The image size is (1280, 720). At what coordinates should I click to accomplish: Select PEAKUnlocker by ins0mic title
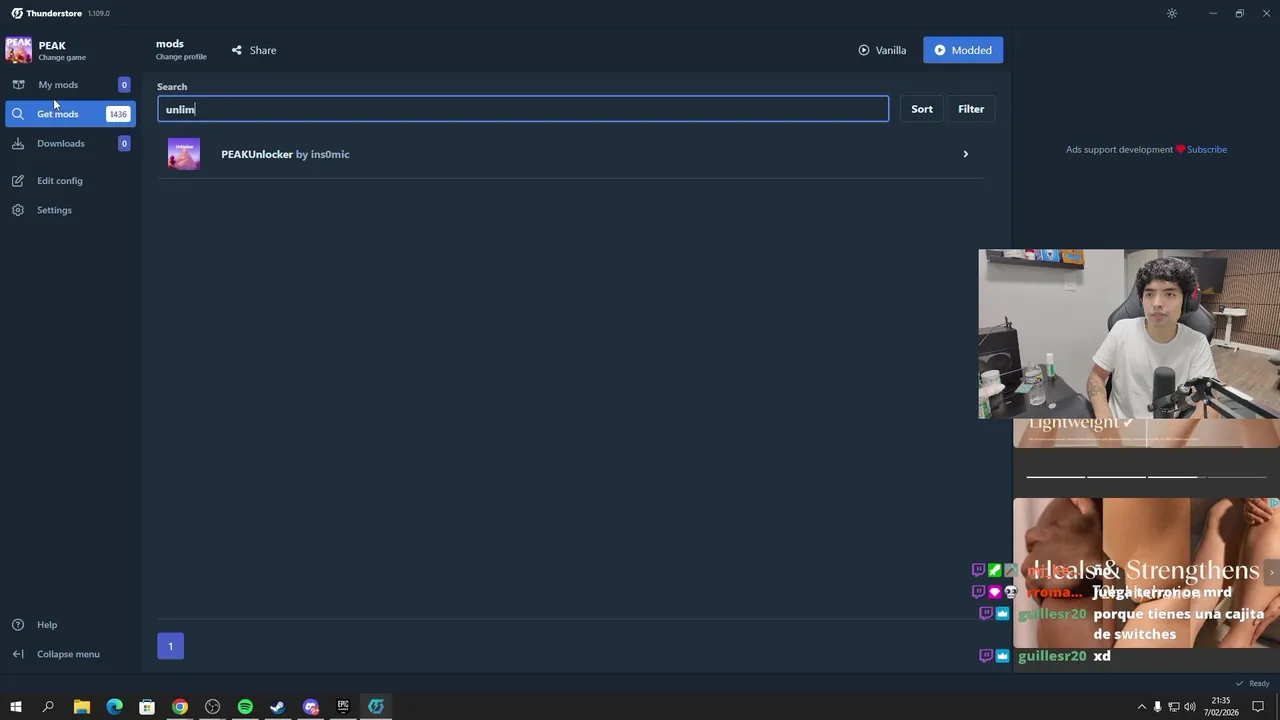(x=285, y=154)
